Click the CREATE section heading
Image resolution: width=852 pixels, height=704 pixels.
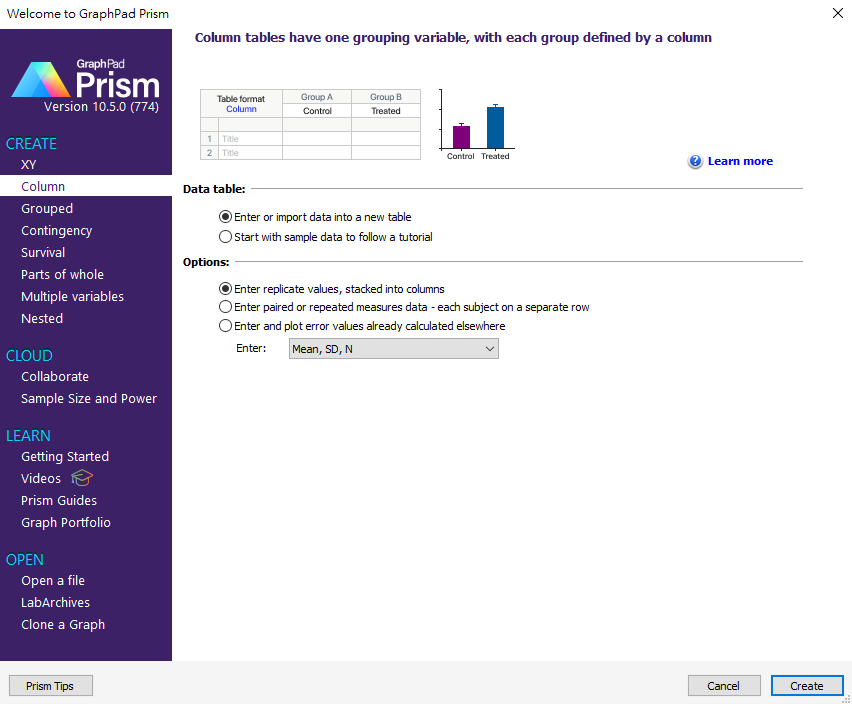pos(31,143)
